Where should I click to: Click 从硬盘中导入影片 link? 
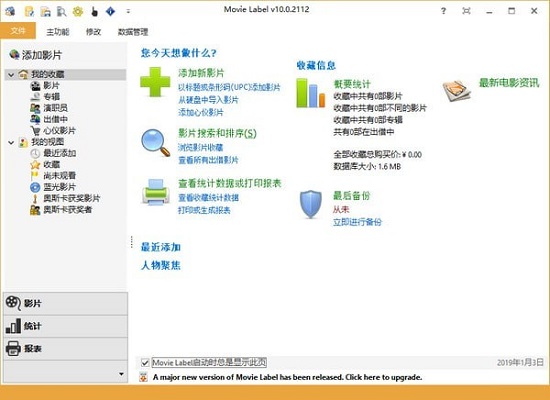(x=208, y=100)
